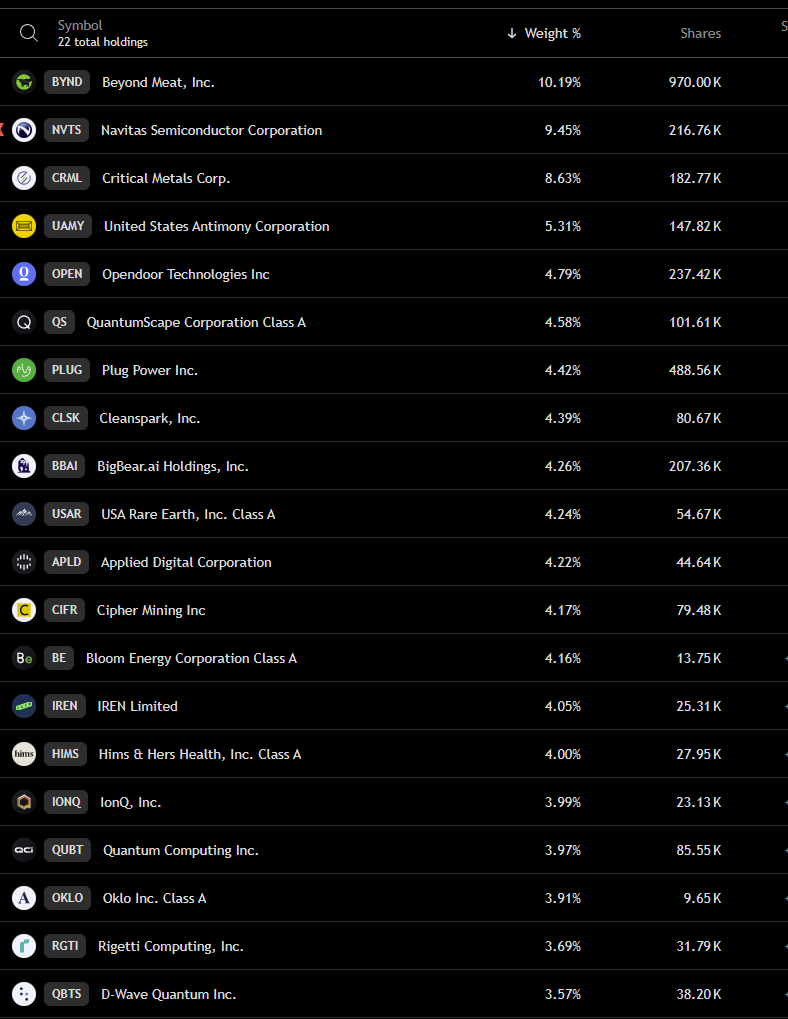788x1019 pixels.
Task: Click the Rigetti Computing logo icon
Action: tap(24, 946)
